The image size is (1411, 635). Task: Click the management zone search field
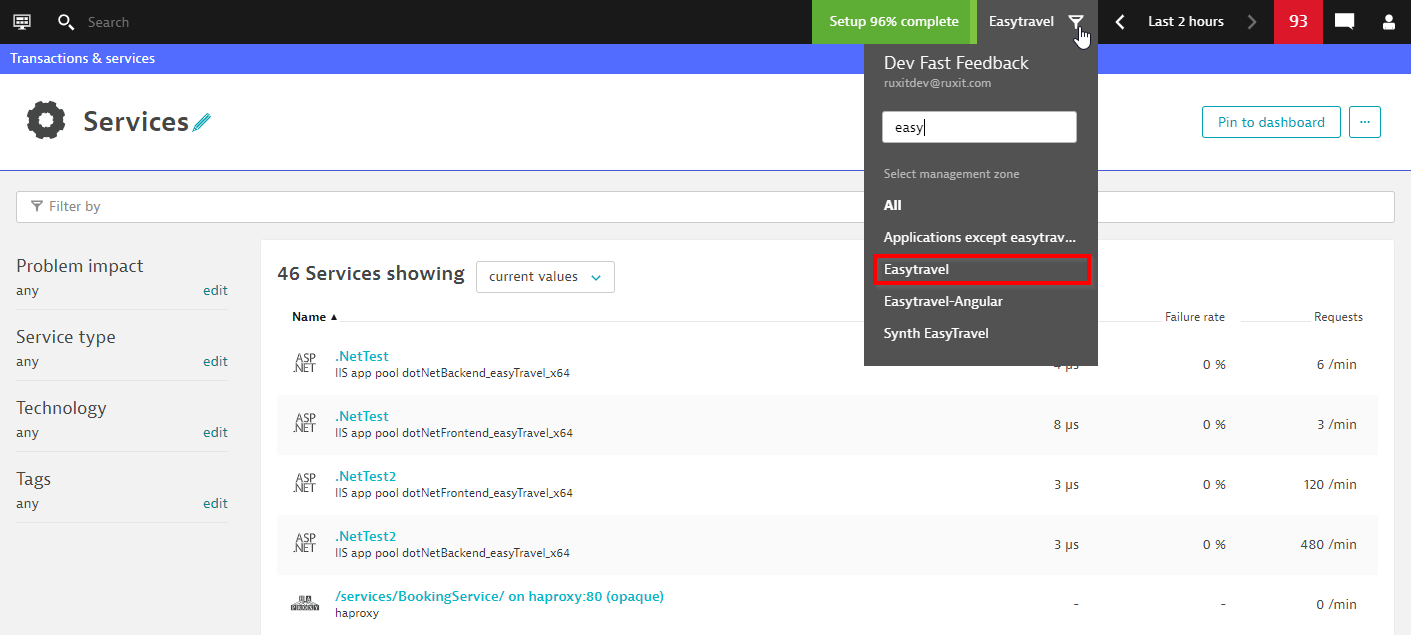pyautogui.click(x=979, y=127)
